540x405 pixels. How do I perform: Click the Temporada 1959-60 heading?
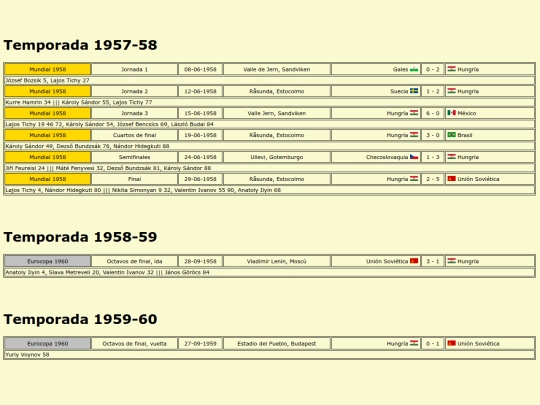coord(80,319)
